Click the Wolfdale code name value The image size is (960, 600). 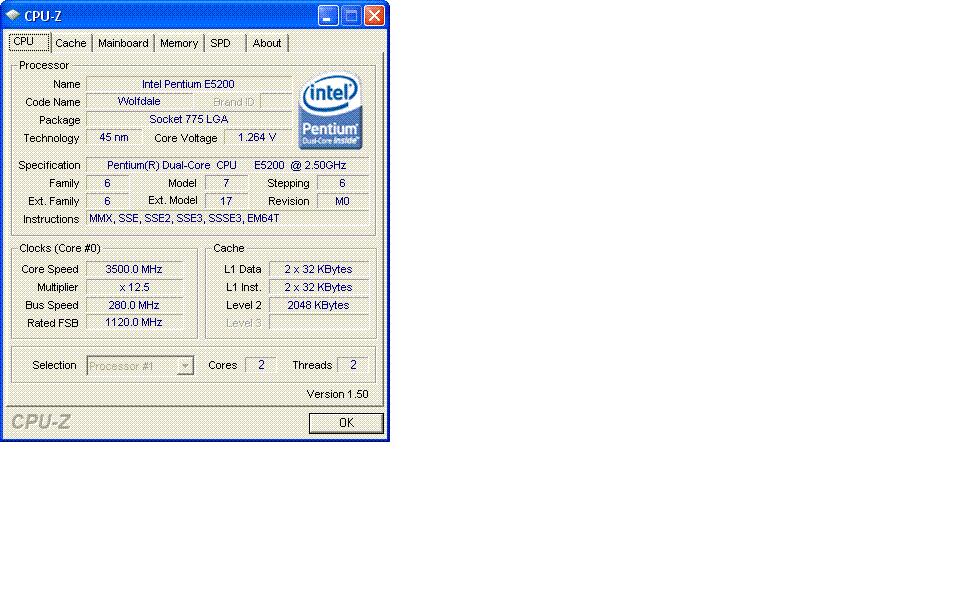pyautogui.click(x=139, y=102)
